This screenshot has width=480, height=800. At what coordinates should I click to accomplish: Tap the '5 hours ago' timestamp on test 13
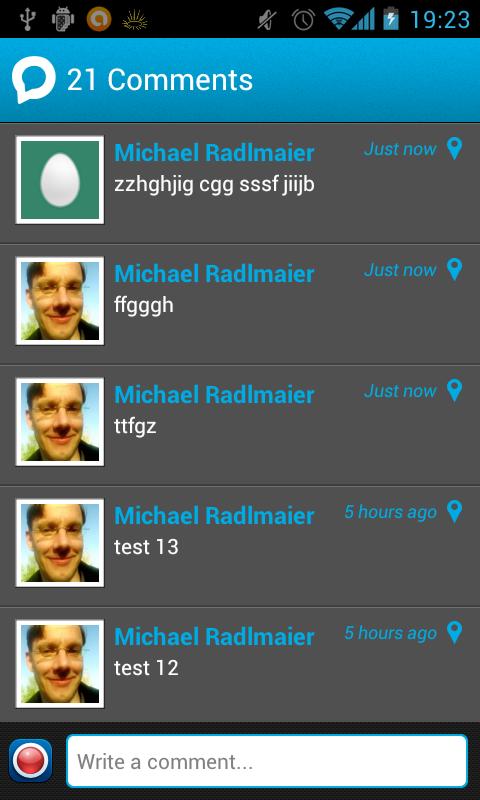click(x=390, y=512)
